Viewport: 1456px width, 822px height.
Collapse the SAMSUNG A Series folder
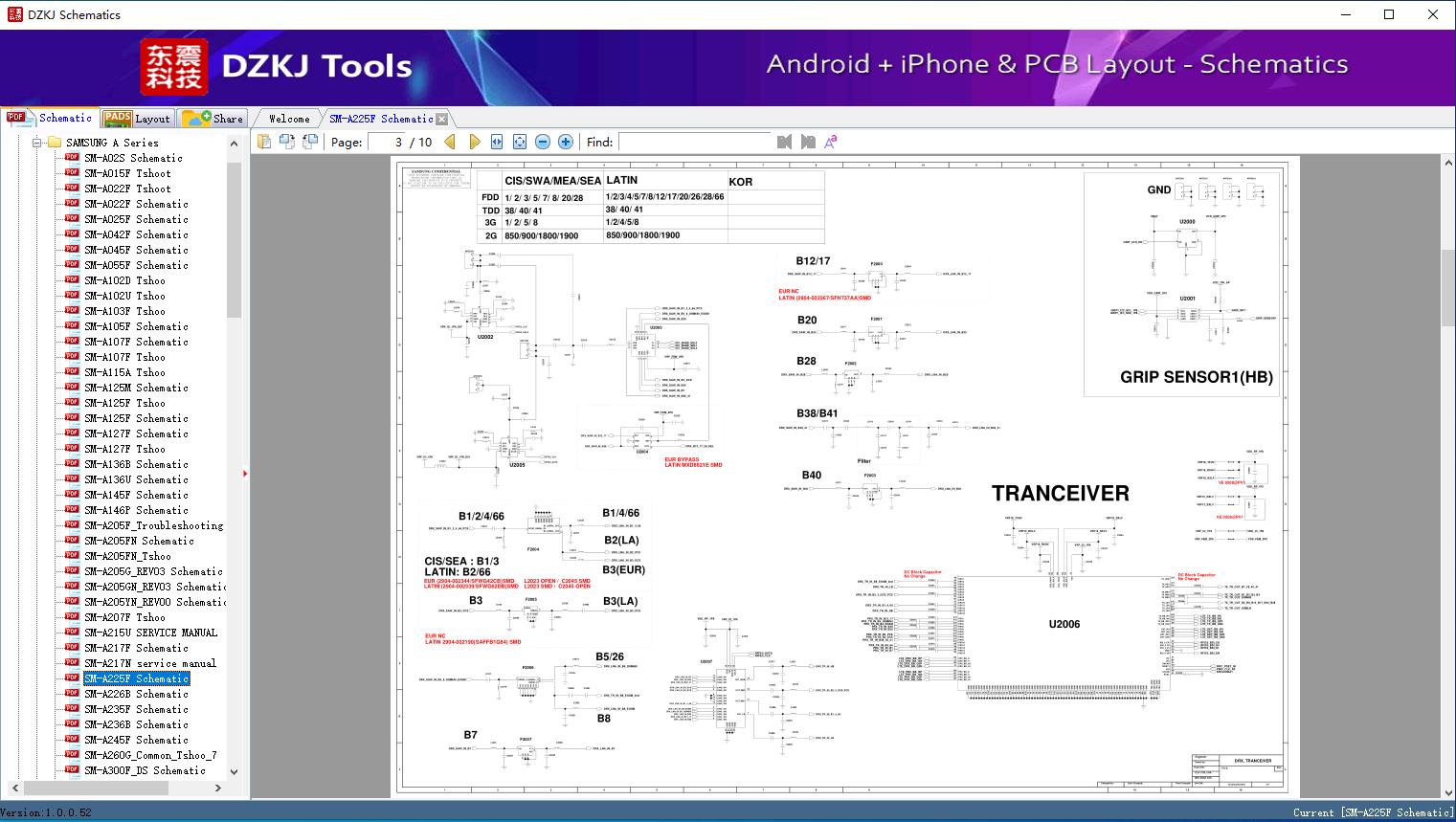click(38, 143)
